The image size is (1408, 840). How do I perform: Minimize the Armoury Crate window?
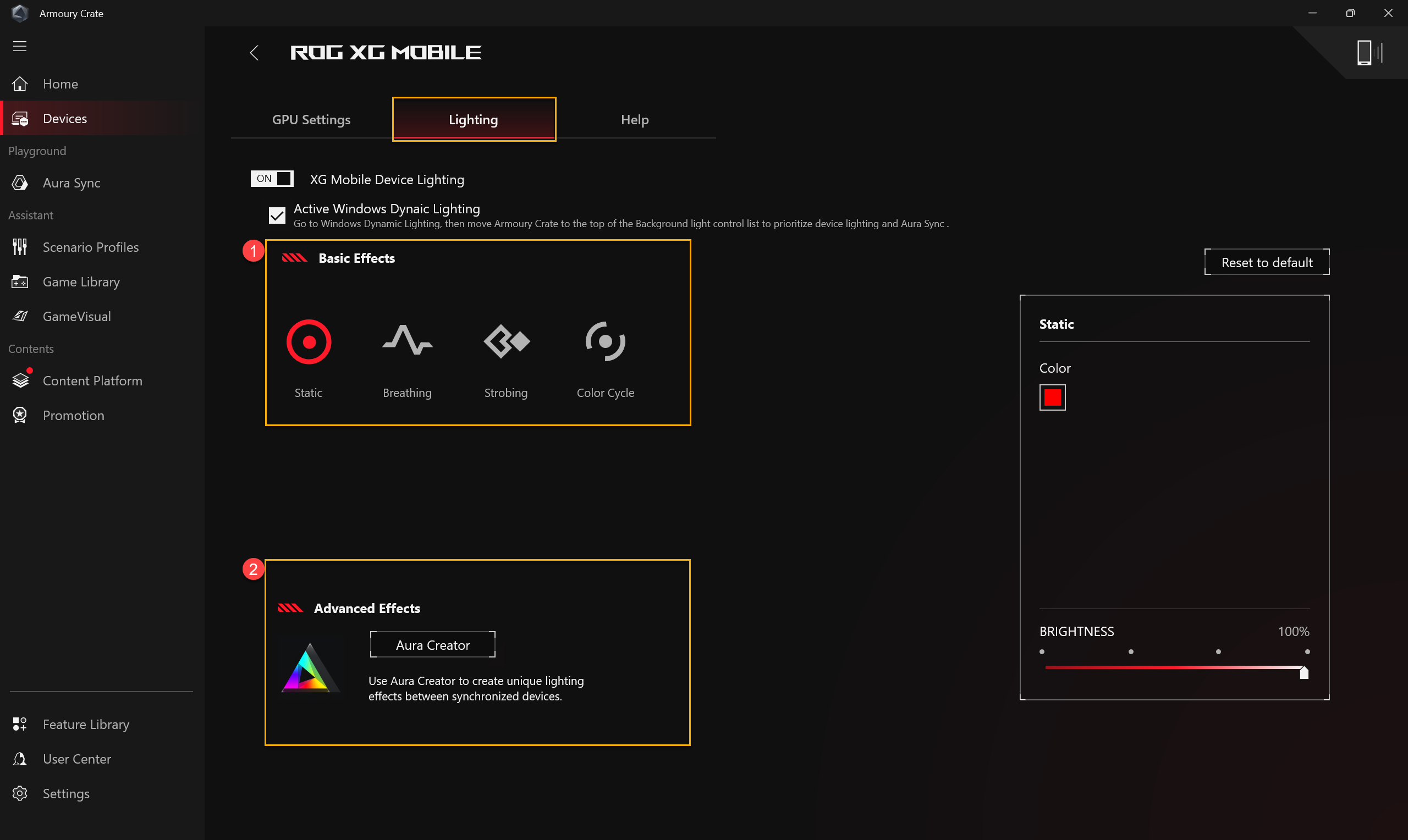tap(1312, 13)
